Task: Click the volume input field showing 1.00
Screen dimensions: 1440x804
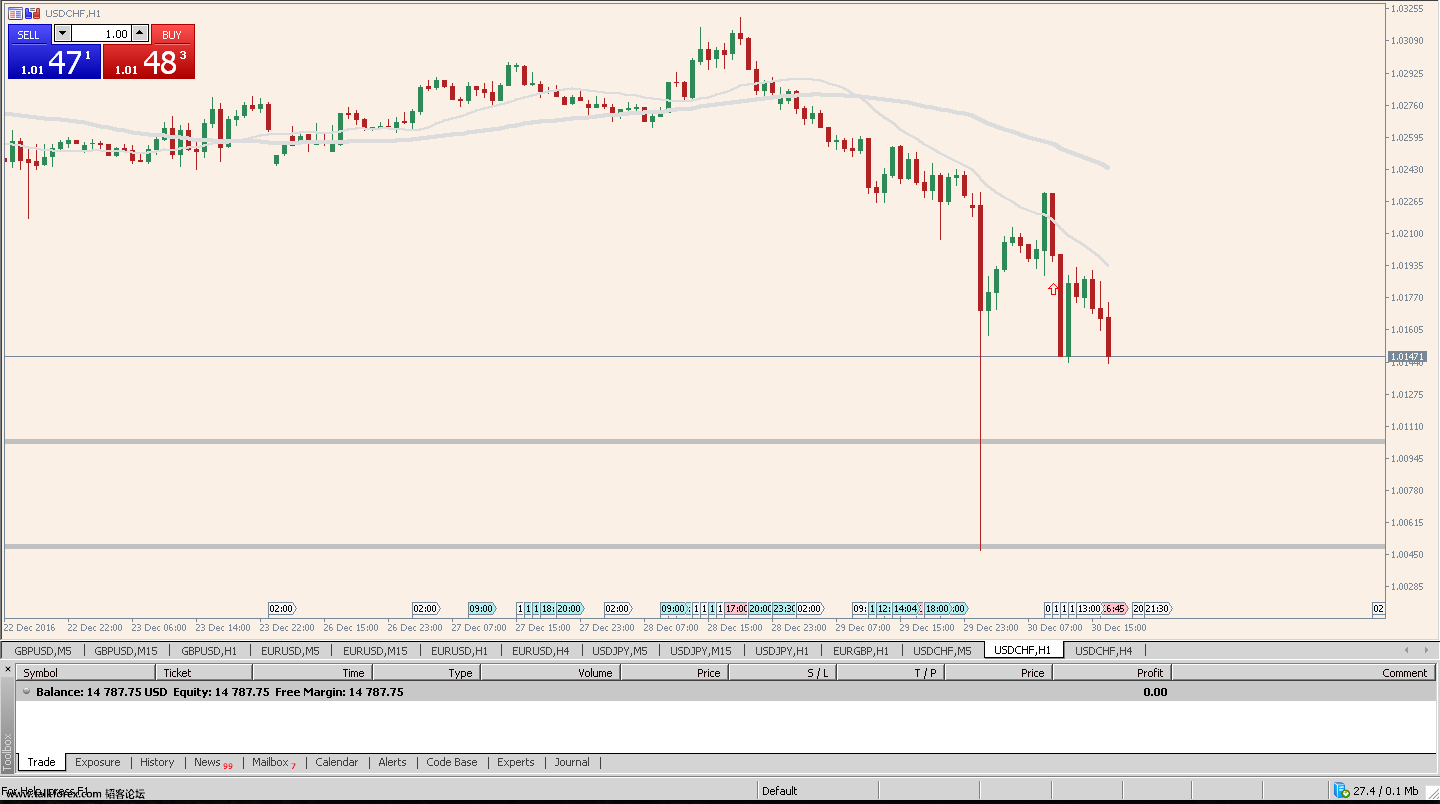Action: coord(101,33)
